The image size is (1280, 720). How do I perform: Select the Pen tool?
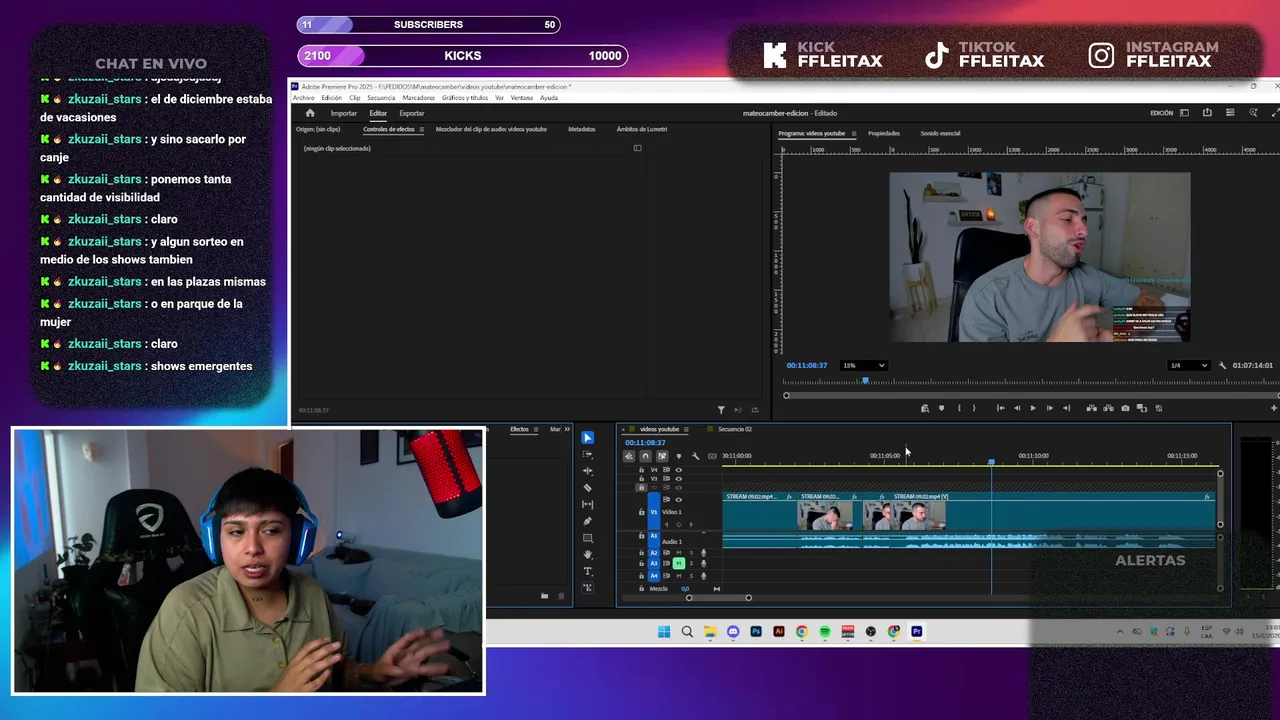[x=587, y=521]
